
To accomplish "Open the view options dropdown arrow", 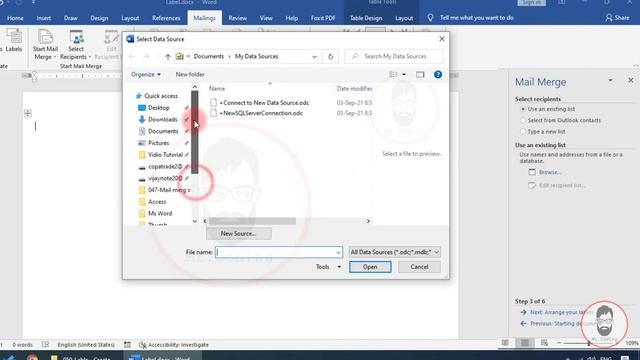I will pos(404,75).
